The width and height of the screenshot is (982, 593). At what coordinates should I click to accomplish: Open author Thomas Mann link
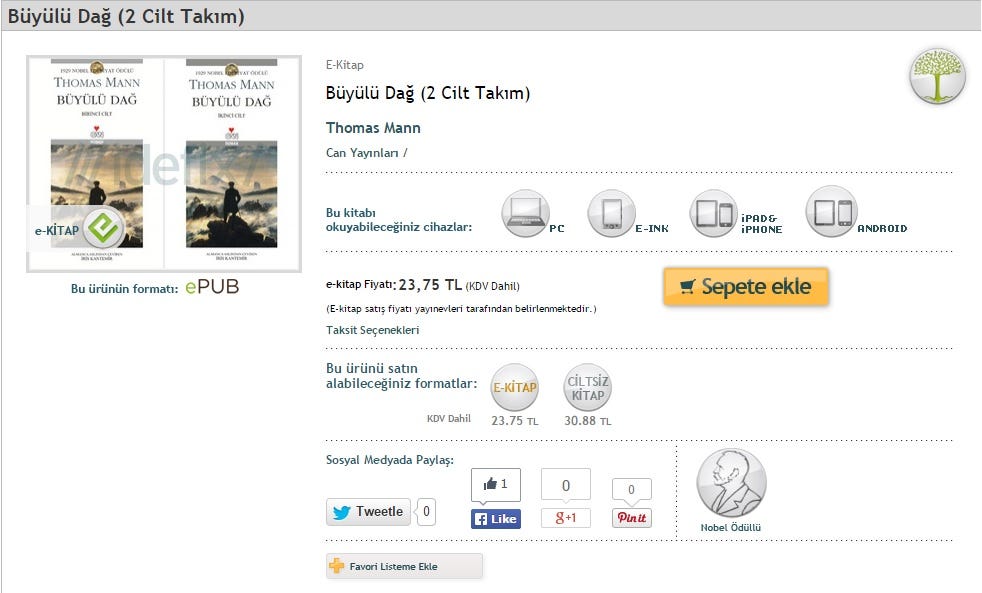tap(373, 128)
